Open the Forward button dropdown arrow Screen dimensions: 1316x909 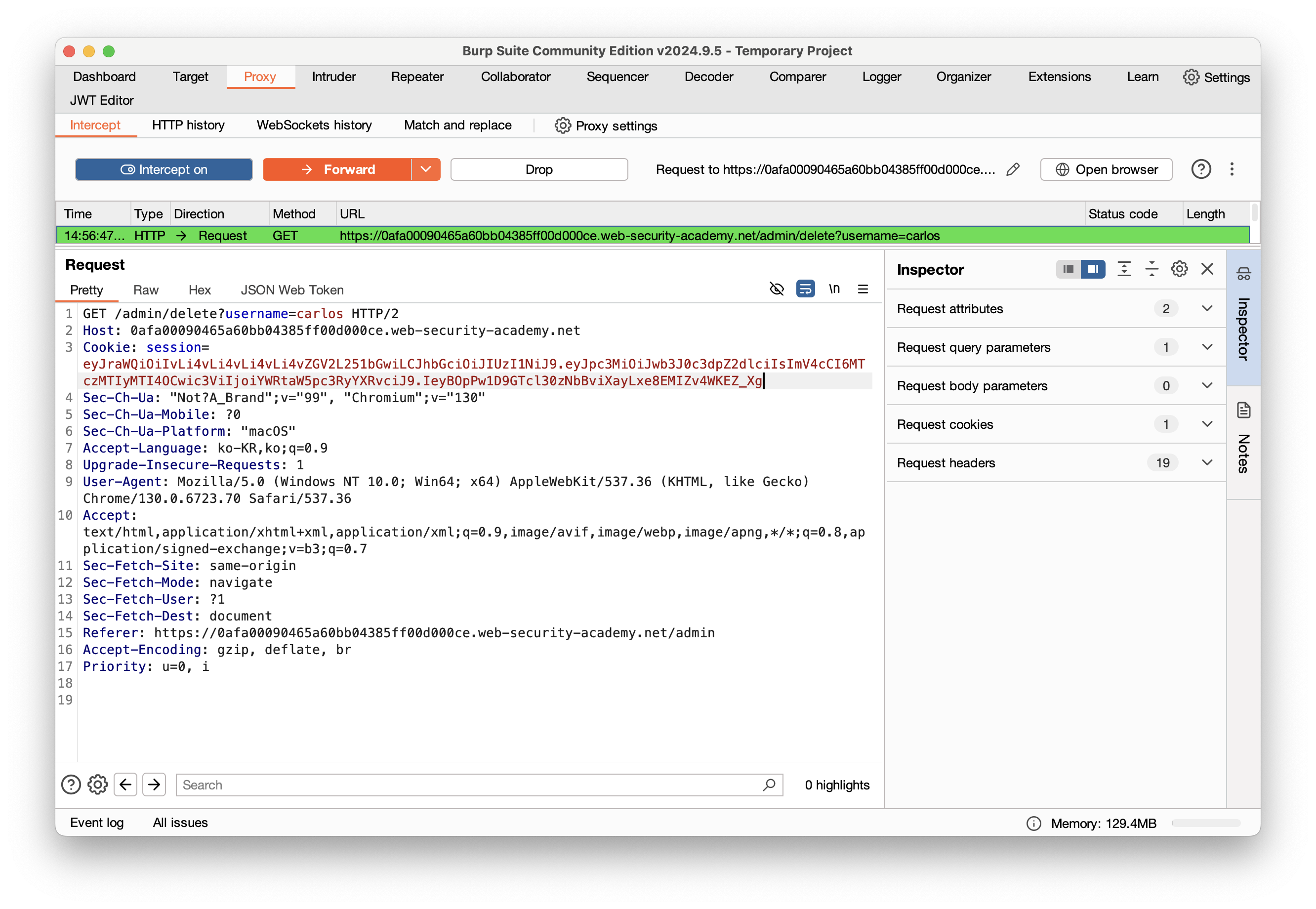425,170
